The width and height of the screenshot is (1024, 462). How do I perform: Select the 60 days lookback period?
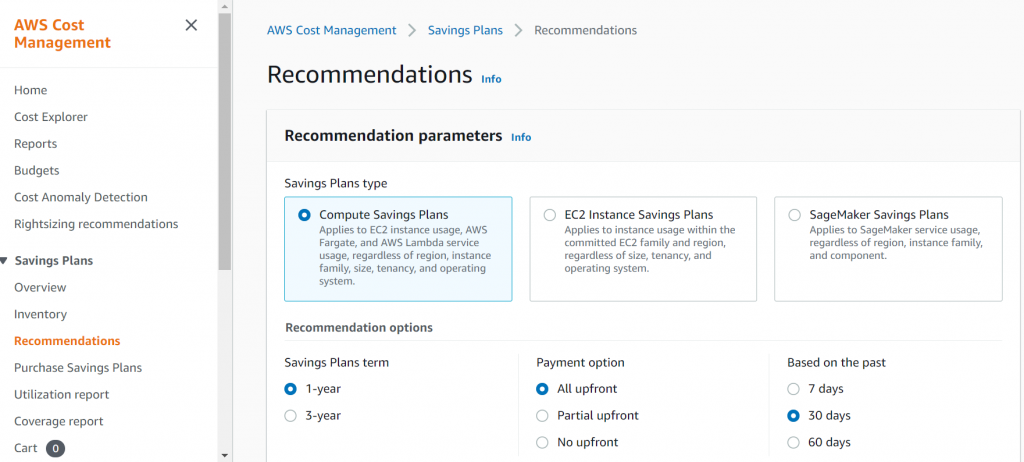(794, 442)
